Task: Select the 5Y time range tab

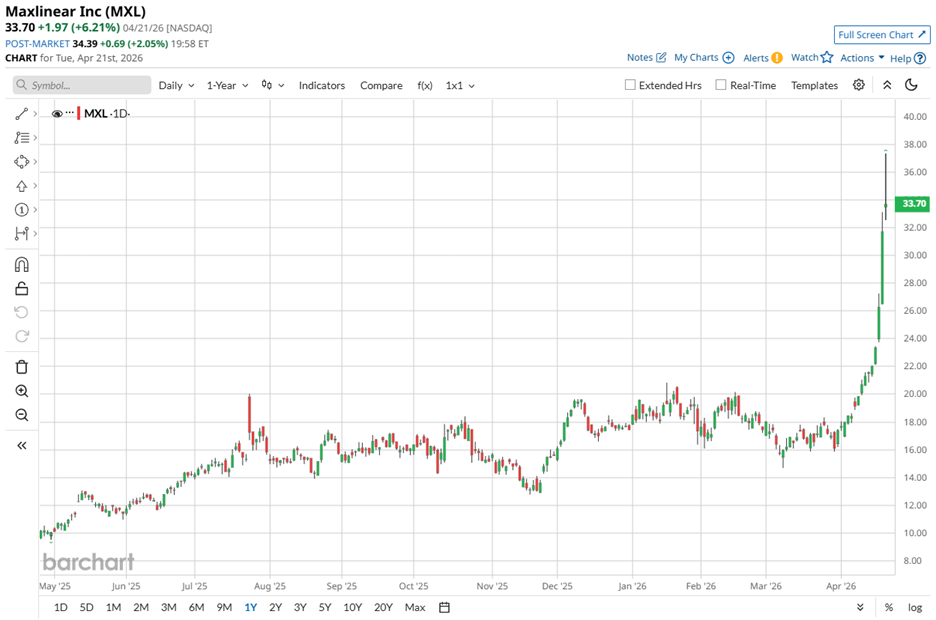Action: pyautogui.click(x=325, y=607)
